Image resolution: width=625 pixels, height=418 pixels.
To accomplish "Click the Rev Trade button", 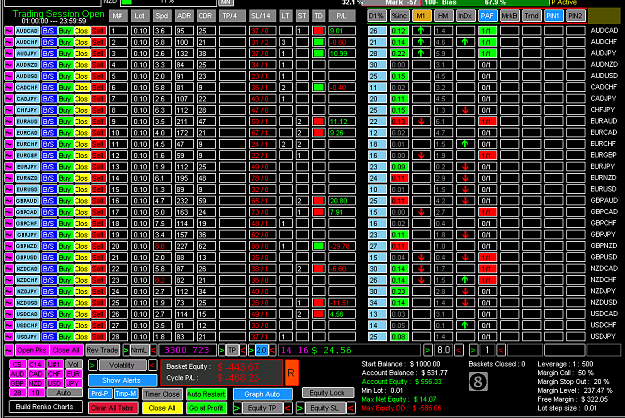I will click(102, 350).
